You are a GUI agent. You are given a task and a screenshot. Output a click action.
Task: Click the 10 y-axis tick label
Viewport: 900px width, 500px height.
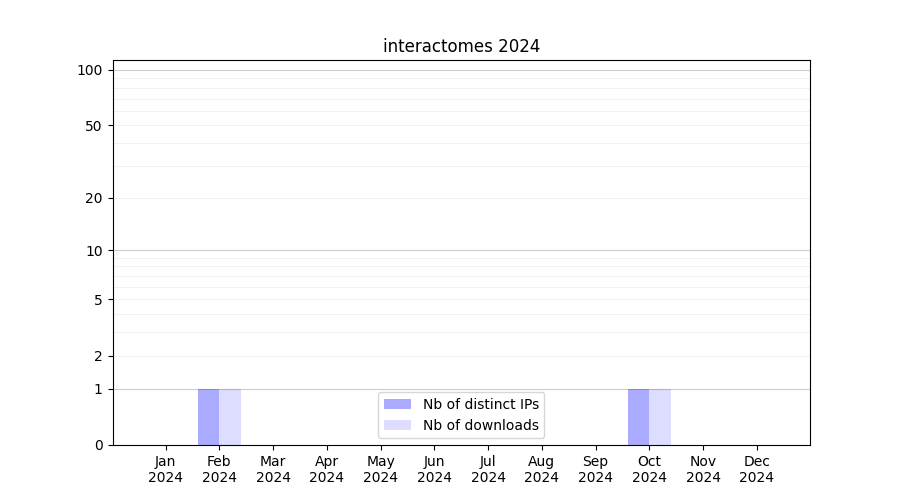[93, 251]
